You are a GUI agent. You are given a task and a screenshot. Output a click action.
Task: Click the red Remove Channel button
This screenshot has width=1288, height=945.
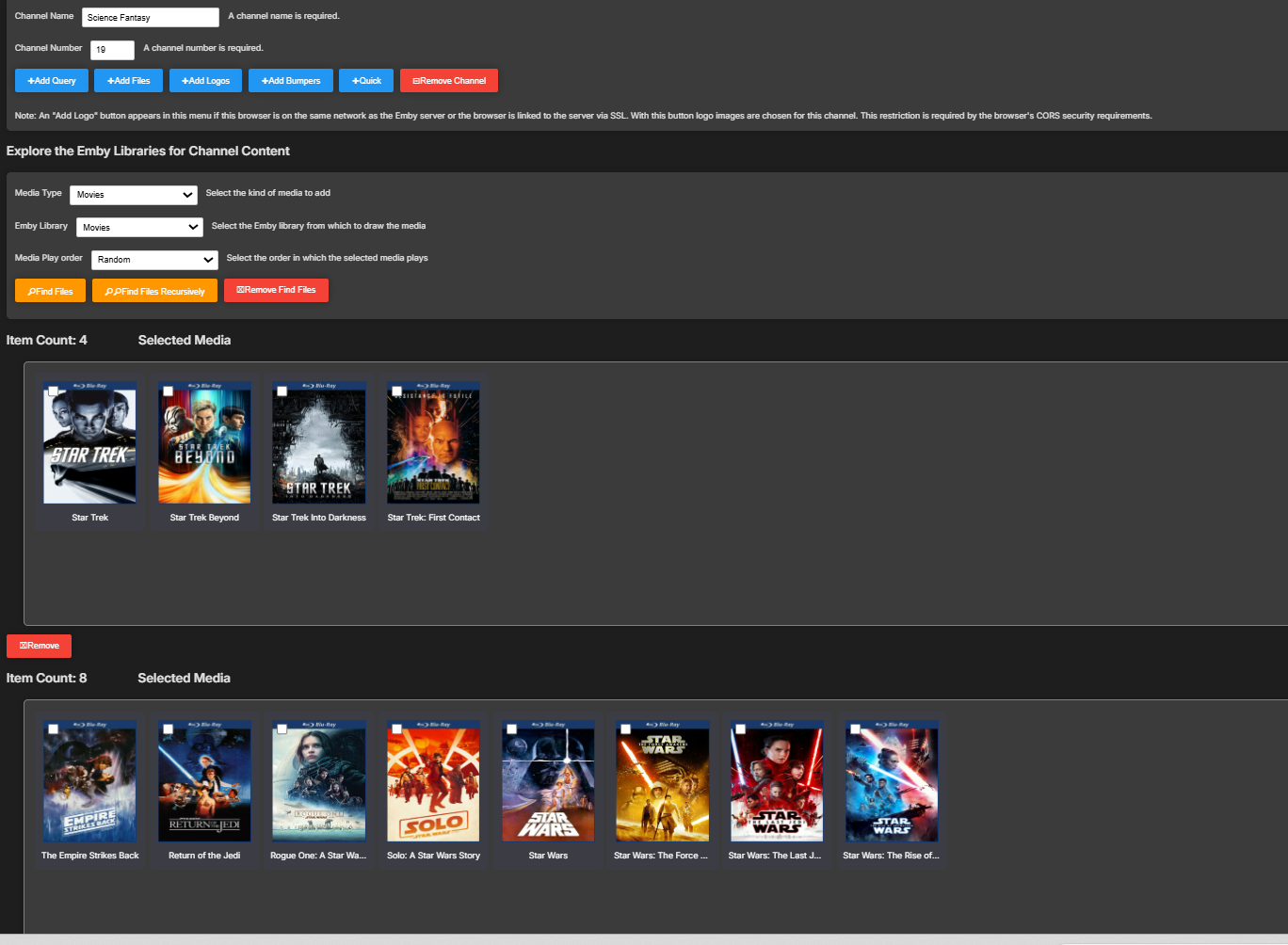point(449,81)
